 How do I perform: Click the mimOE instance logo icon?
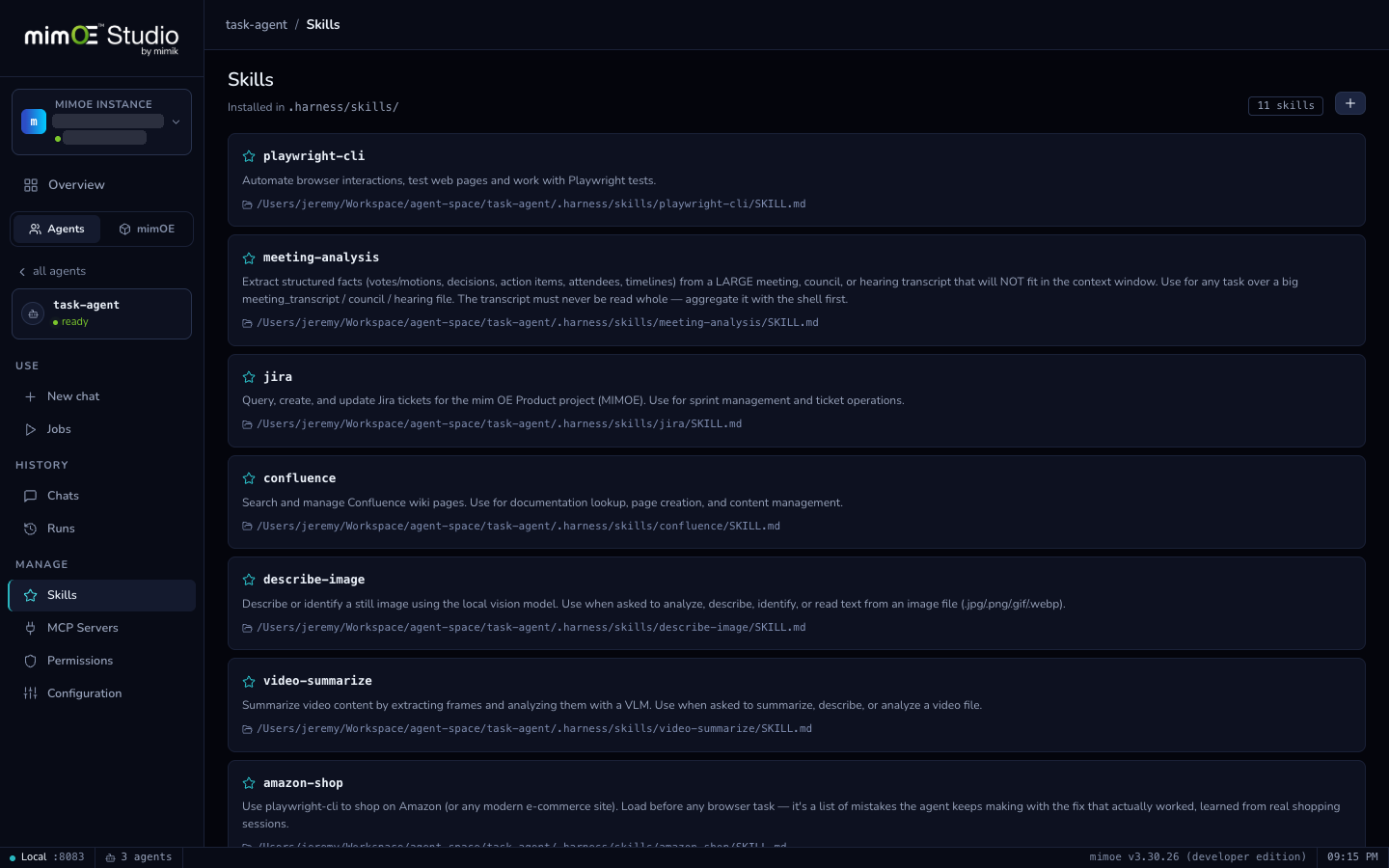(34, 122)
